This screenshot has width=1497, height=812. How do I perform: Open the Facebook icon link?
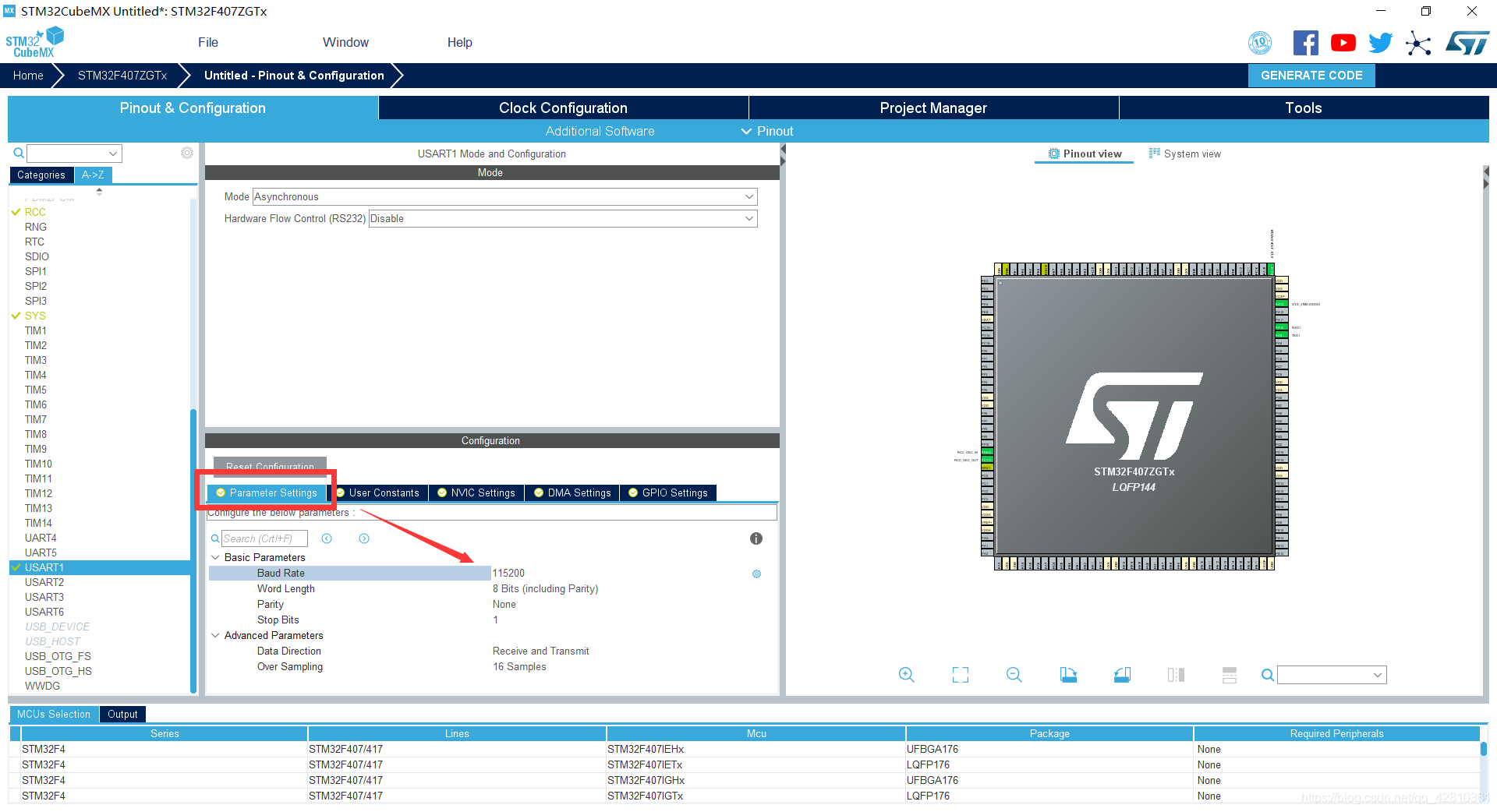[1305, 43]
